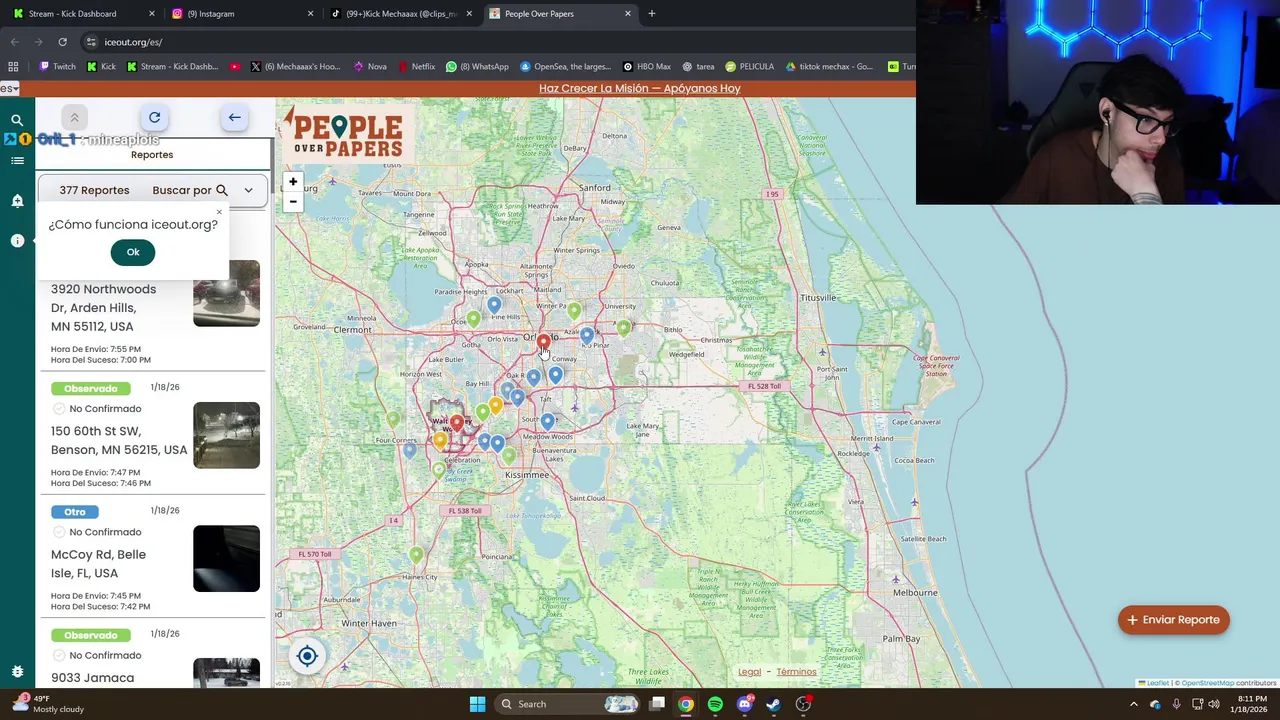Open the Legal link on map

point(749,672)
